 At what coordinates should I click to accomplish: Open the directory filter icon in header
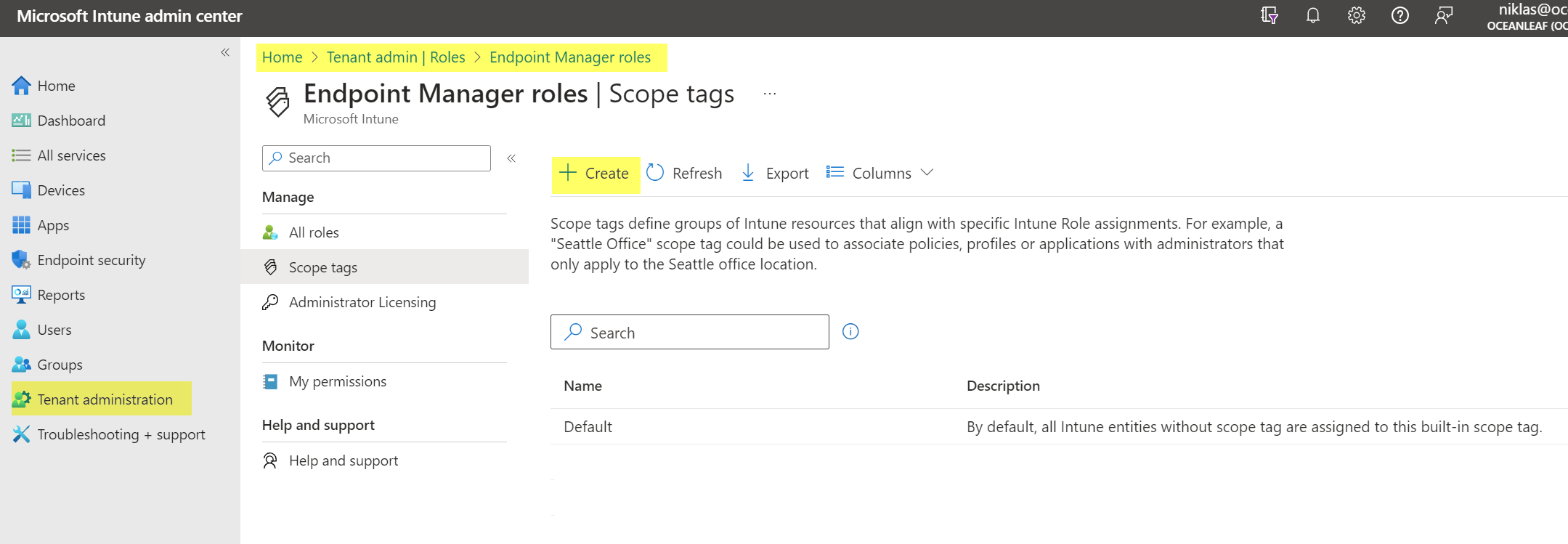click(x=1269, y=15)
